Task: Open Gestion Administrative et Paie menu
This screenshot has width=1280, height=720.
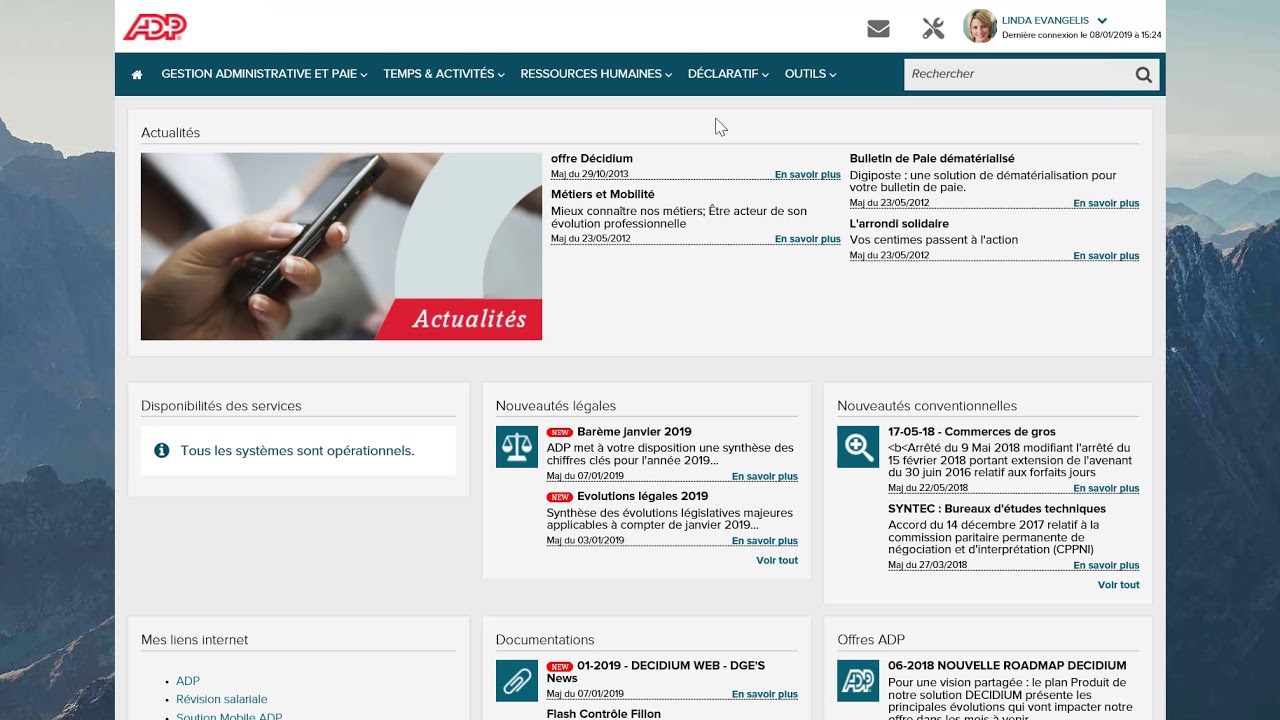Action: [x=264, y=74]
